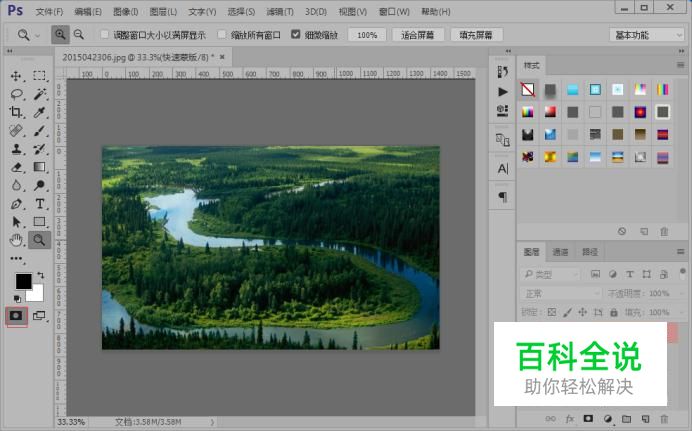Select the Gradient tool
Screen dimensions: 692x431
39,167
